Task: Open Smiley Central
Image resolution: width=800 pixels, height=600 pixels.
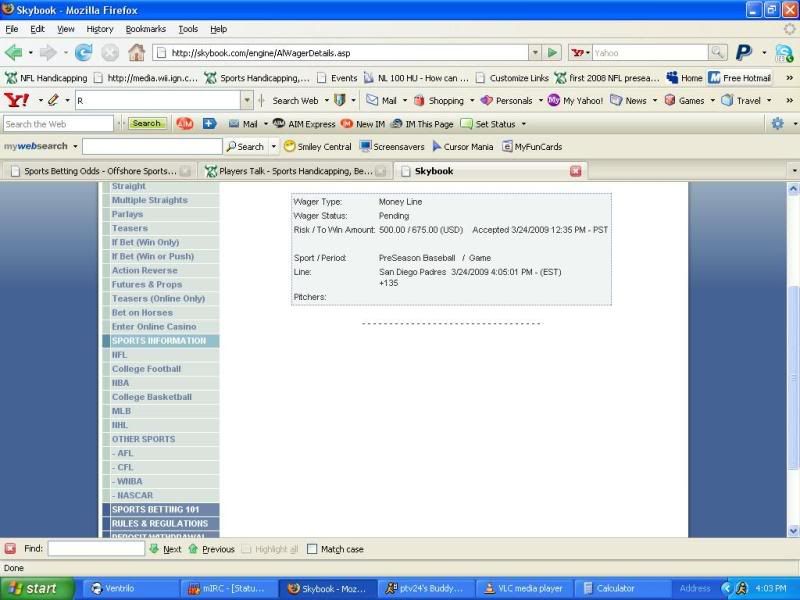Action: (x=318, y=146)
